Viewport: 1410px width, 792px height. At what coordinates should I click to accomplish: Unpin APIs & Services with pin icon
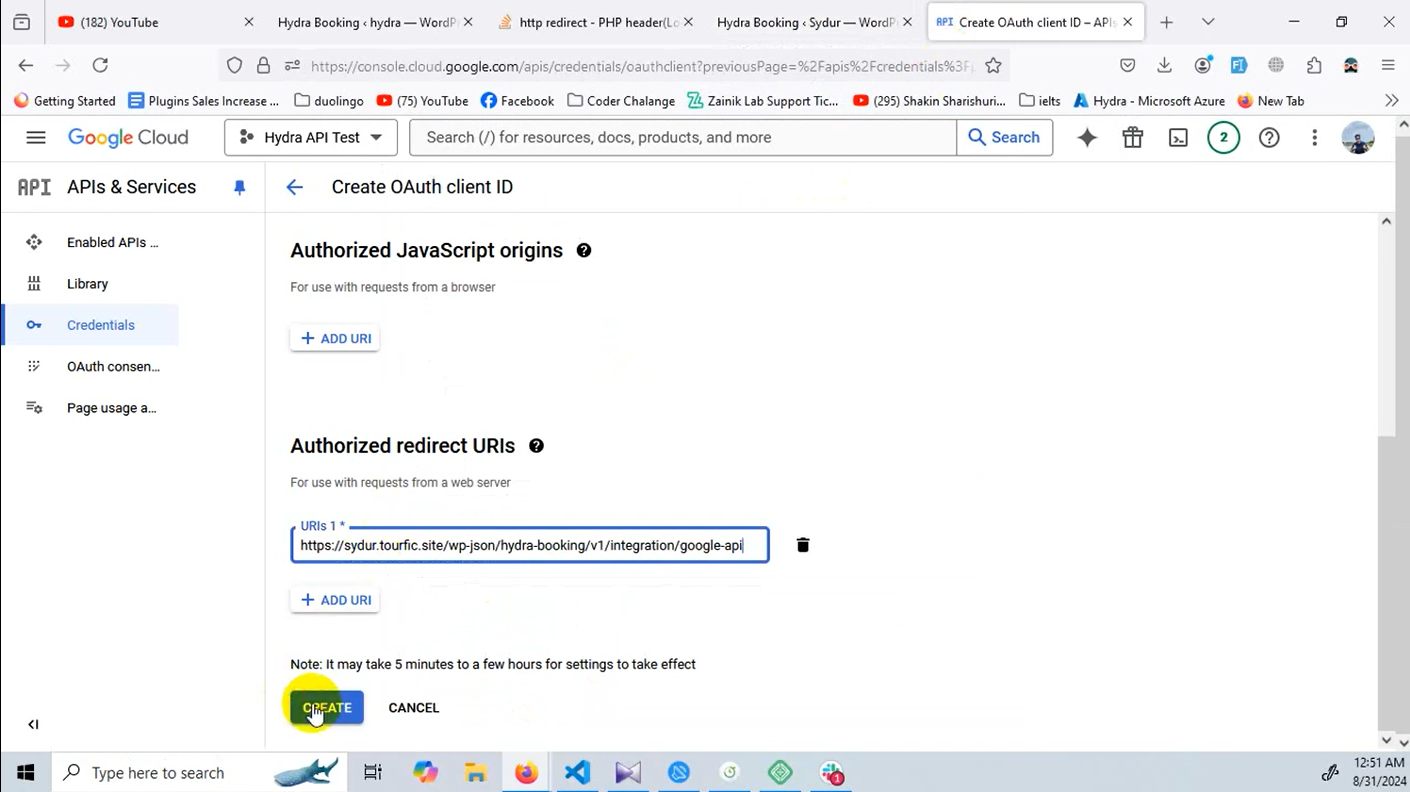[240, 187]
